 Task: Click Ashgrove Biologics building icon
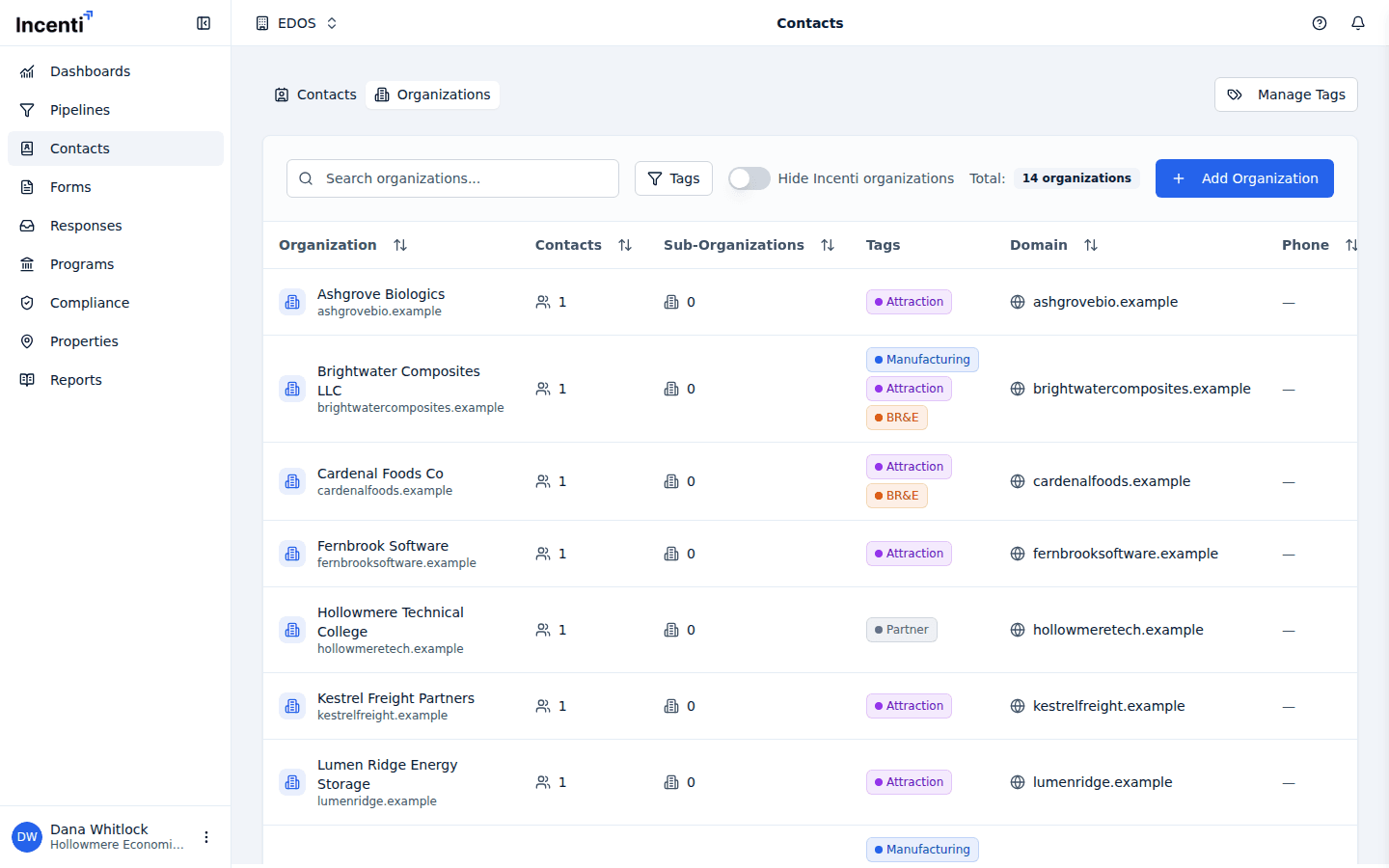[292, 302]
